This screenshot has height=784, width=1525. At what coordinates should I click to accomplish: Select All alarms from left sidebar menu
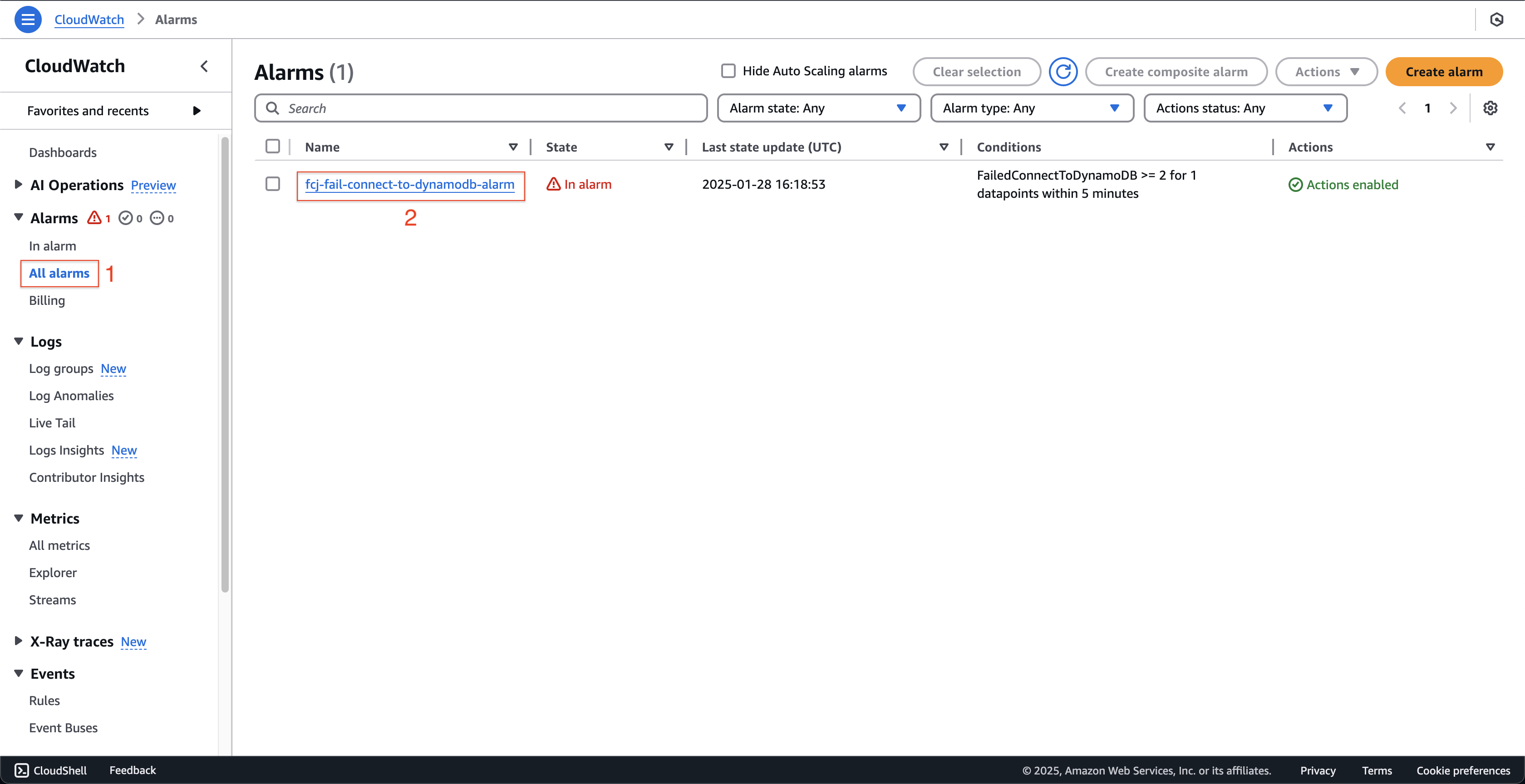coord(59,273)
